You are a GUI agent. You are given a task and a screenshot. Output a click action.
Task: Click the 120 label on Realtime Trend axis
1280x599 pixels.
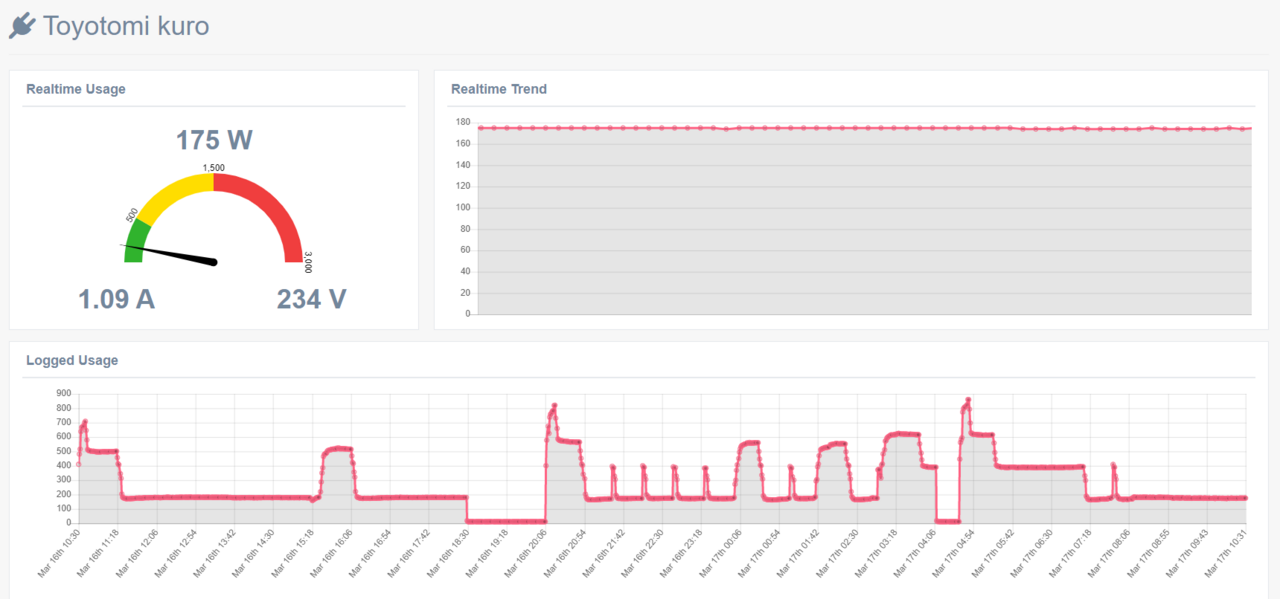click(x=463, y=186)
